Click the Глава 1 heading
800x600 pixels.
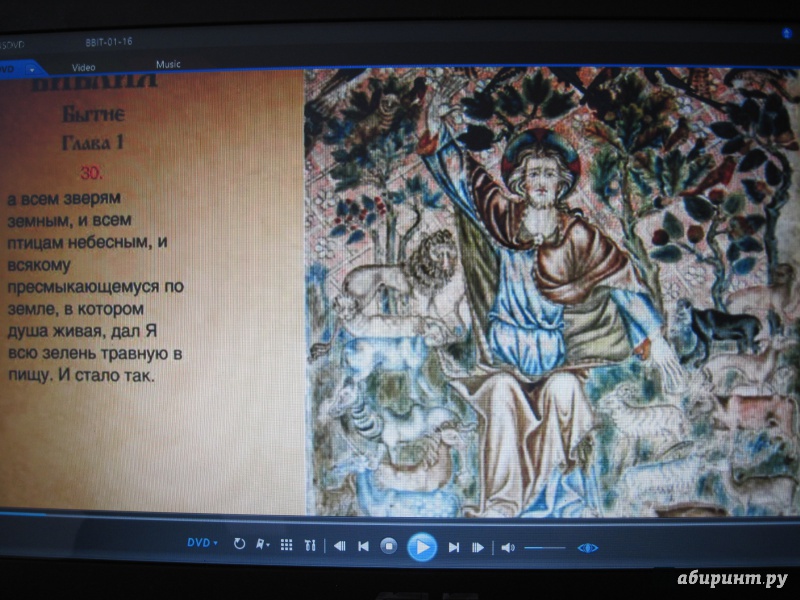92,142
